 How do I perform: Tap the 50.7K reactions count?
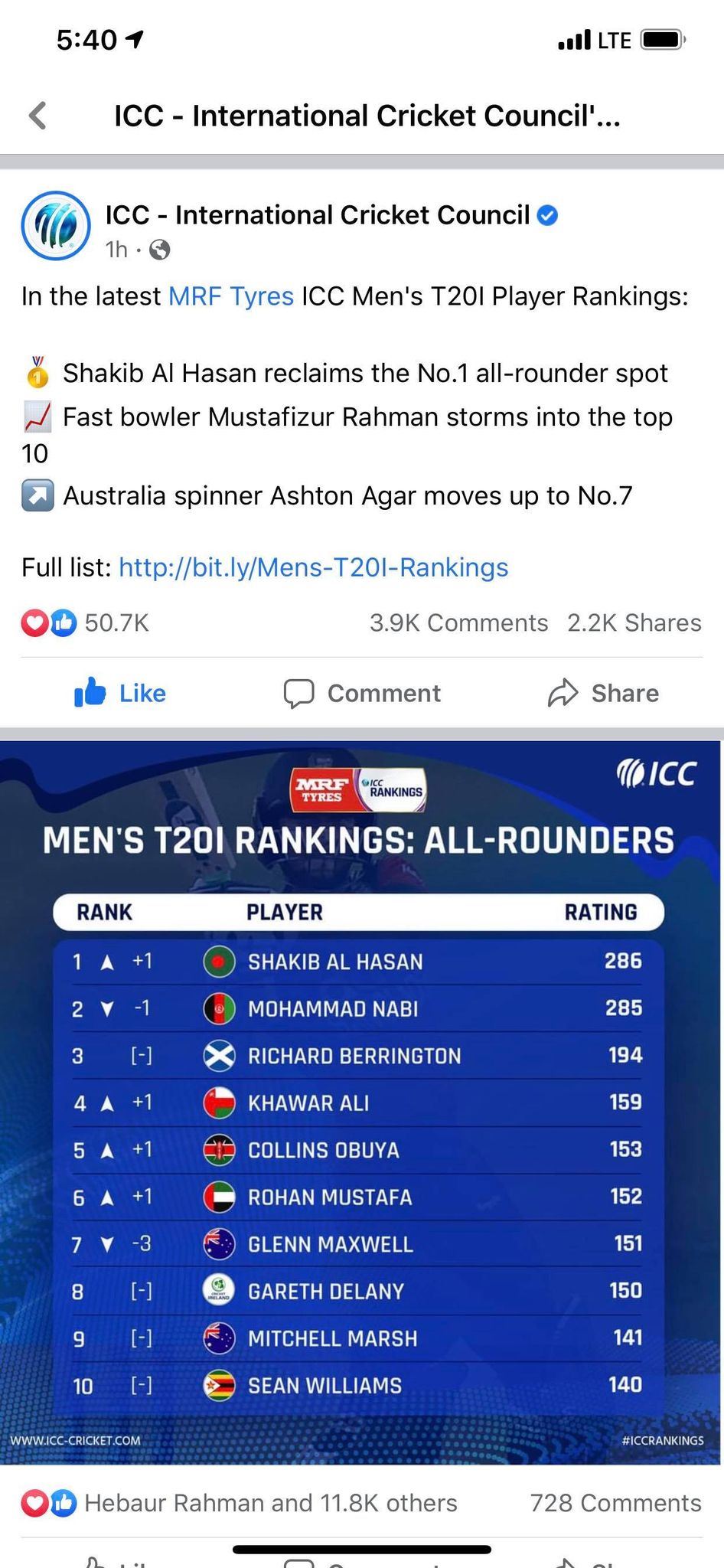(117, 623)
